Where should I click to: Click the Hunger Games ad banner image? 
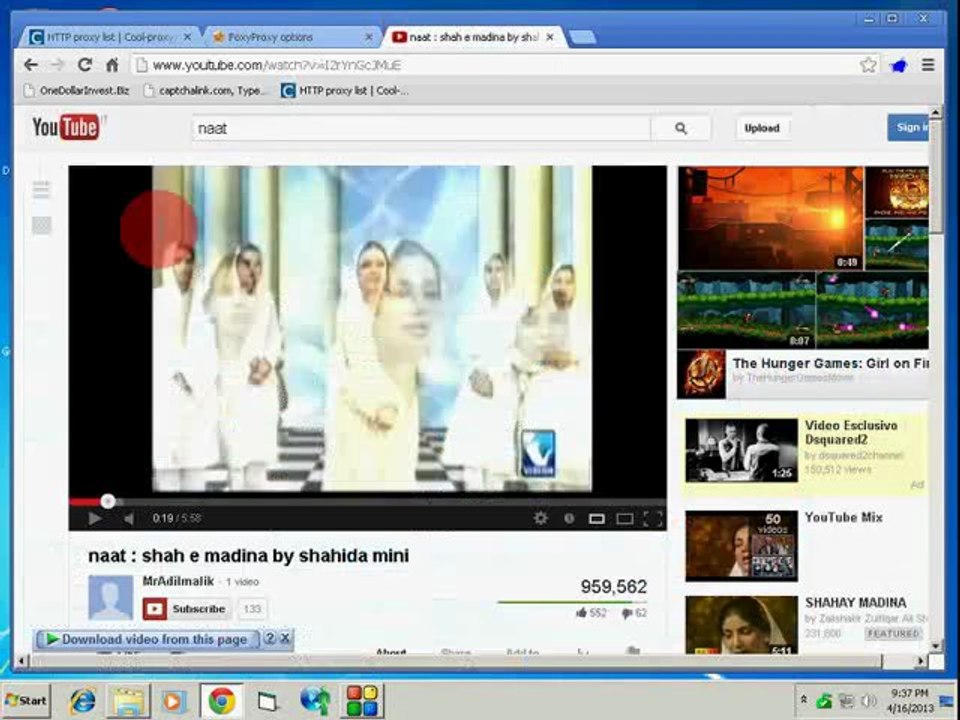click(803, 258)
